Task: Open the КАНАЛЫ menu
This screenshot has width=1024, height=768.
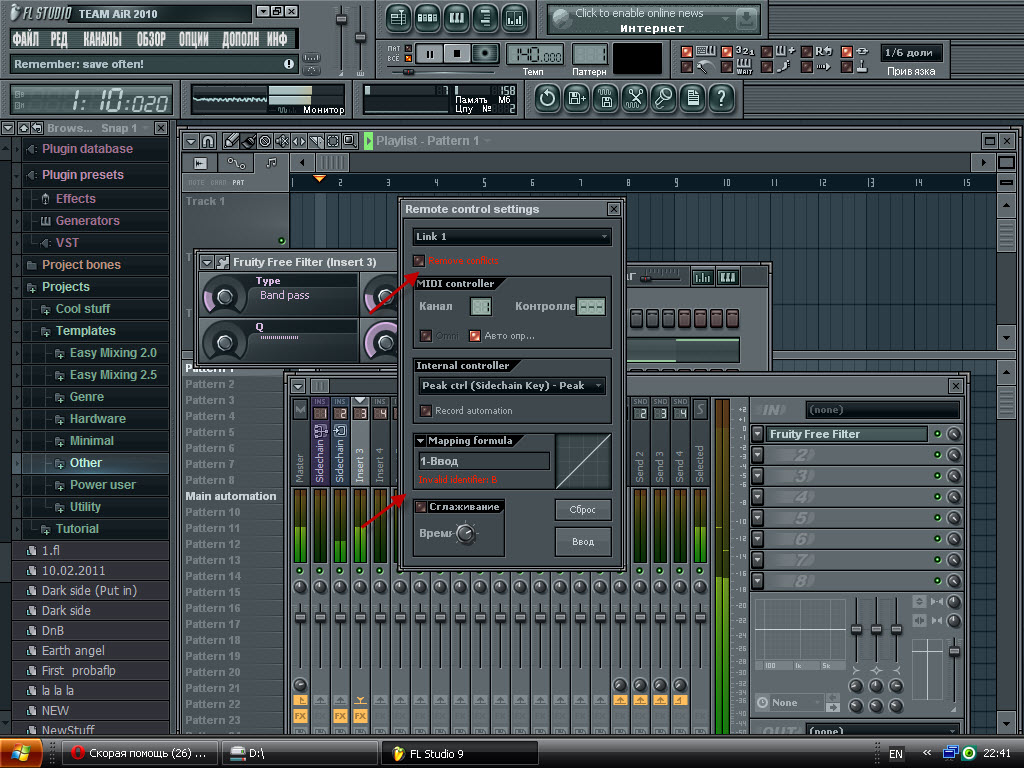Action: (103, 40)
